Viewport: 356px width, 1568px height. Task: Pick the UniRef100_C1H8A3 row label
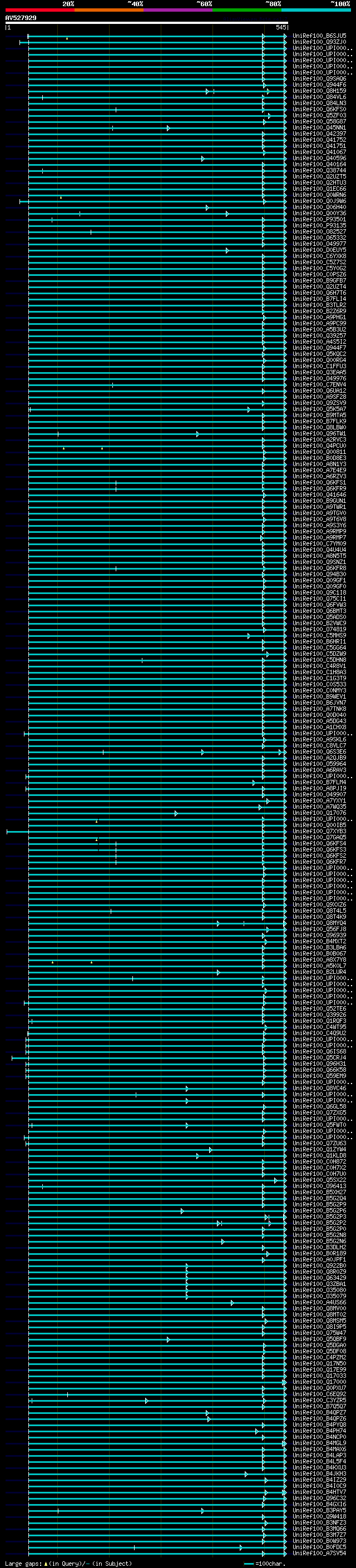tap(319, 672)
